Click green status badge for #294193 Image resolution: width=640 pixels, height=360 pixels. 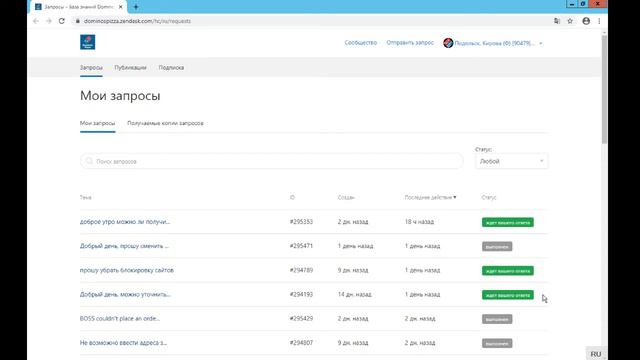coord(508,295)
